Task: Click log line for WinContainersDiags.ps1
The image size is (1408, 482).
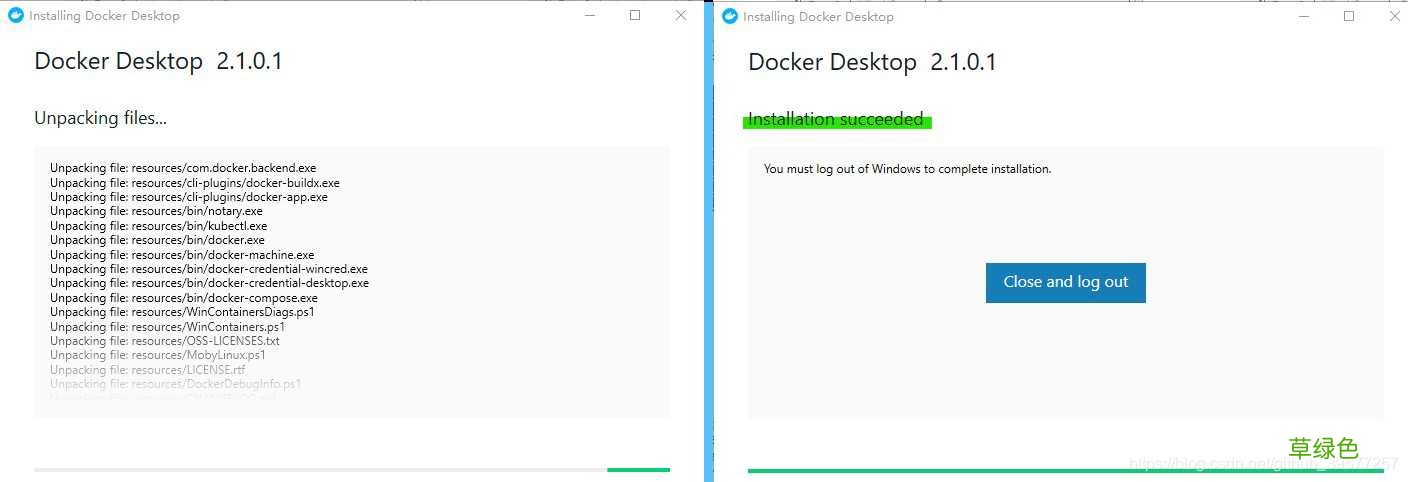Action: 182,312
